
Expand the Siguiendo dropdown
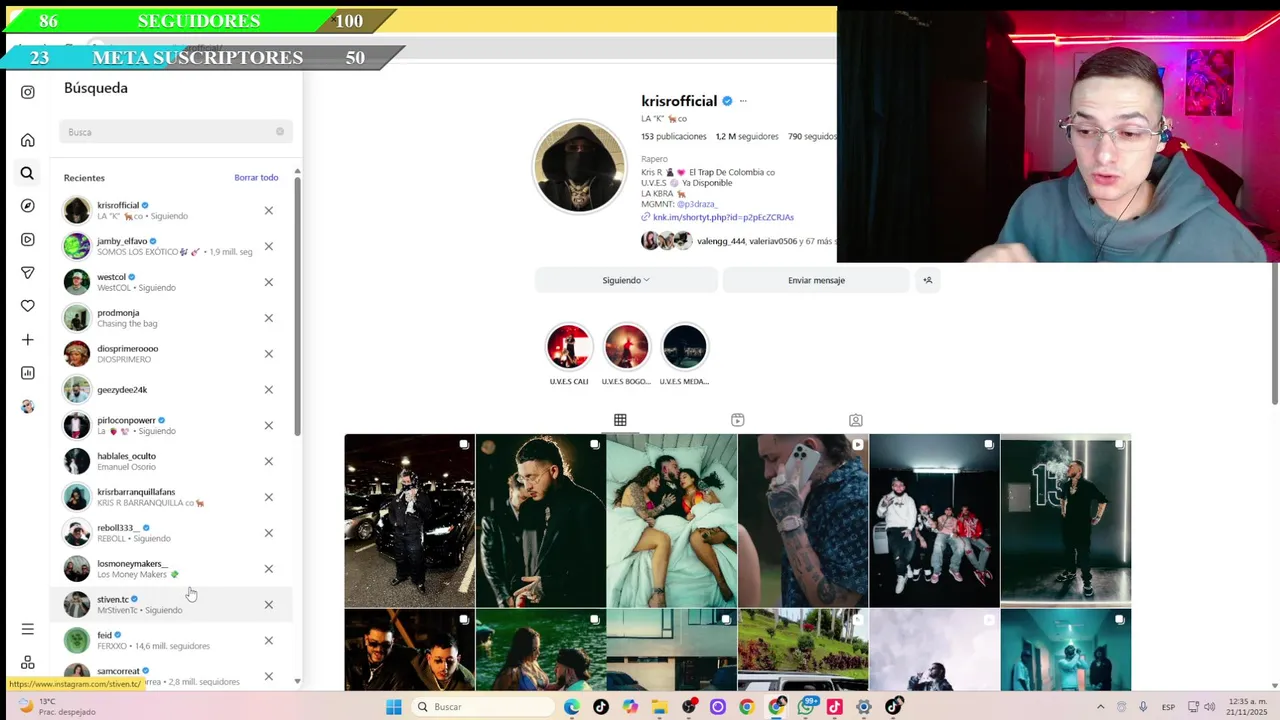(x=626, y=280)
